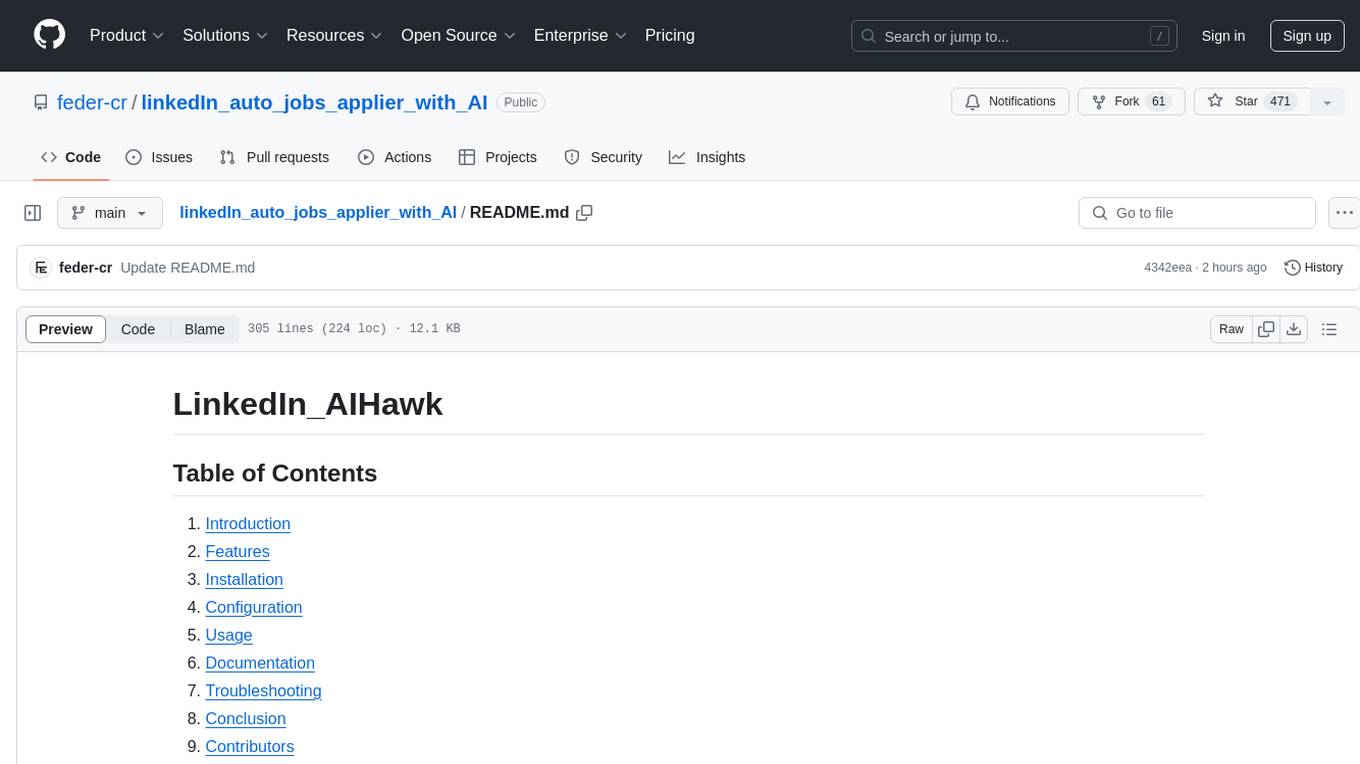The image size is (1360, 764).
Task: Click the LinkedIn_AIHawk heading
Action: click(308, 404)
